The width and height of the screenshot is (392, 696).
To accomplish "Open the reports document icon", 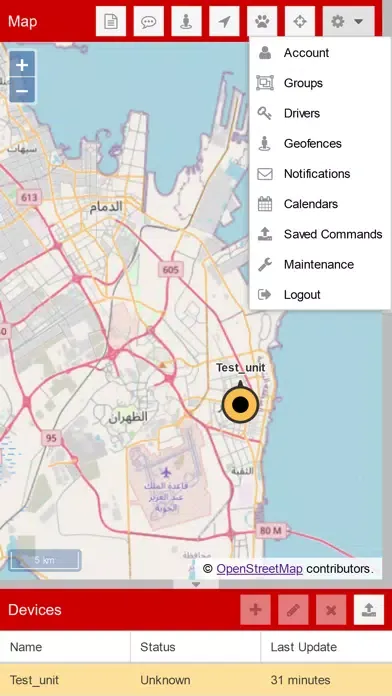I will (111, 21).
